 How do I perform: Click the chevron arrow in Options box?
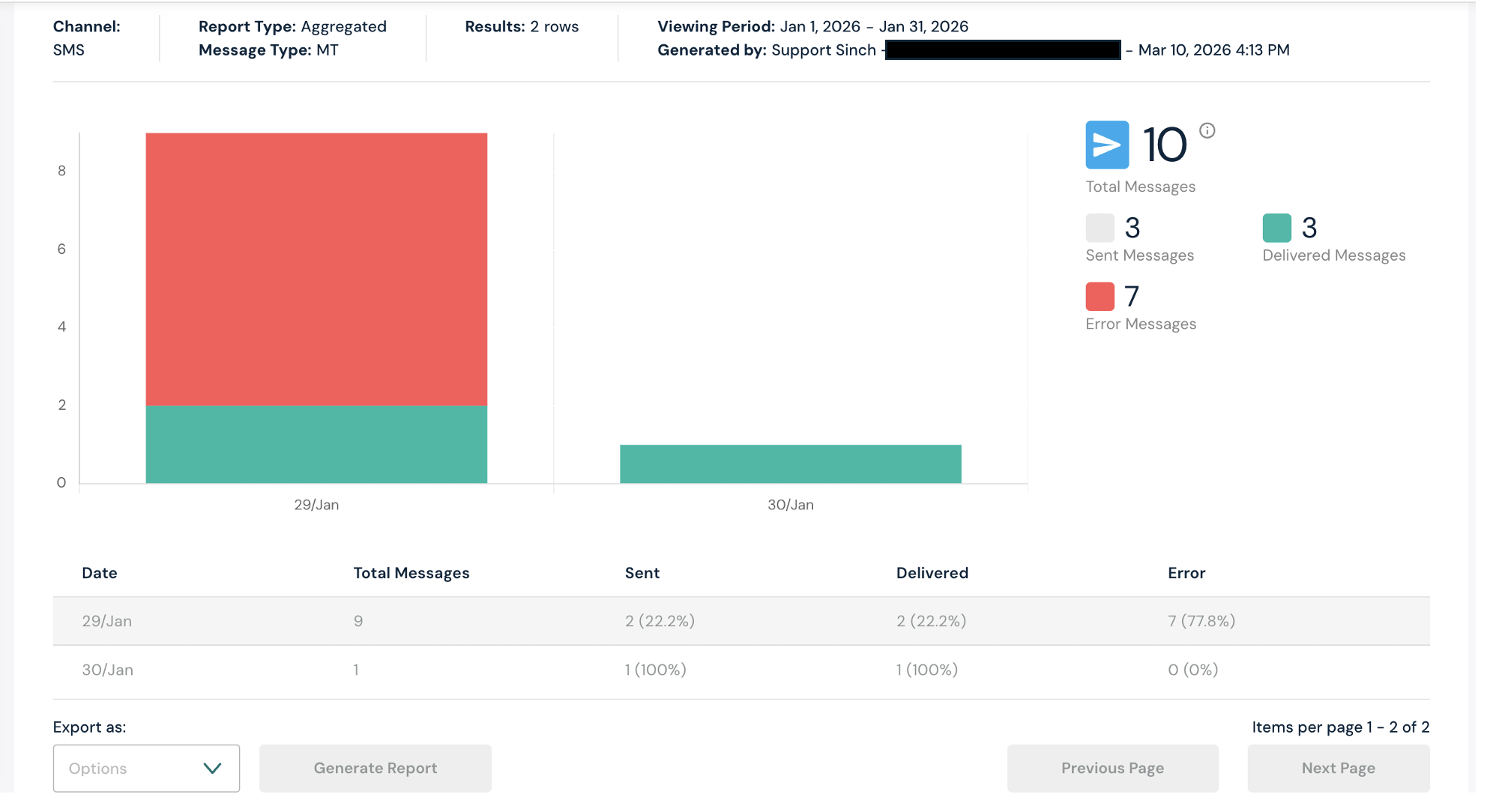click(212, 768)
